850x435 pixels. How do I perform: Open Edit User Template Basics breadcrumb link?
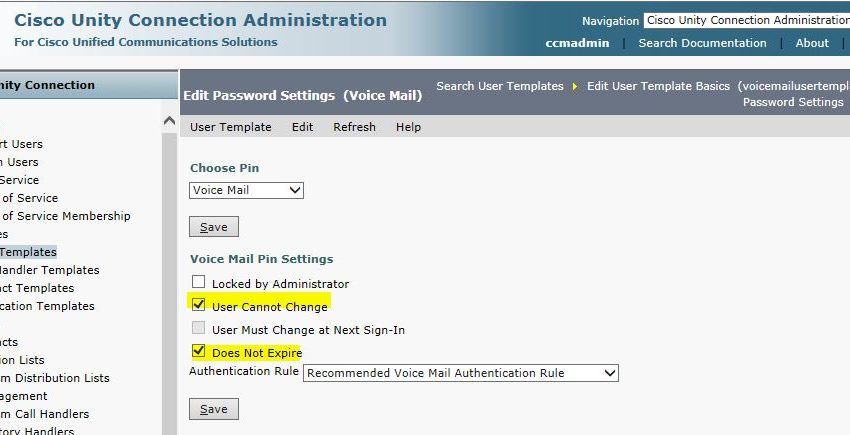pos(658,86)
